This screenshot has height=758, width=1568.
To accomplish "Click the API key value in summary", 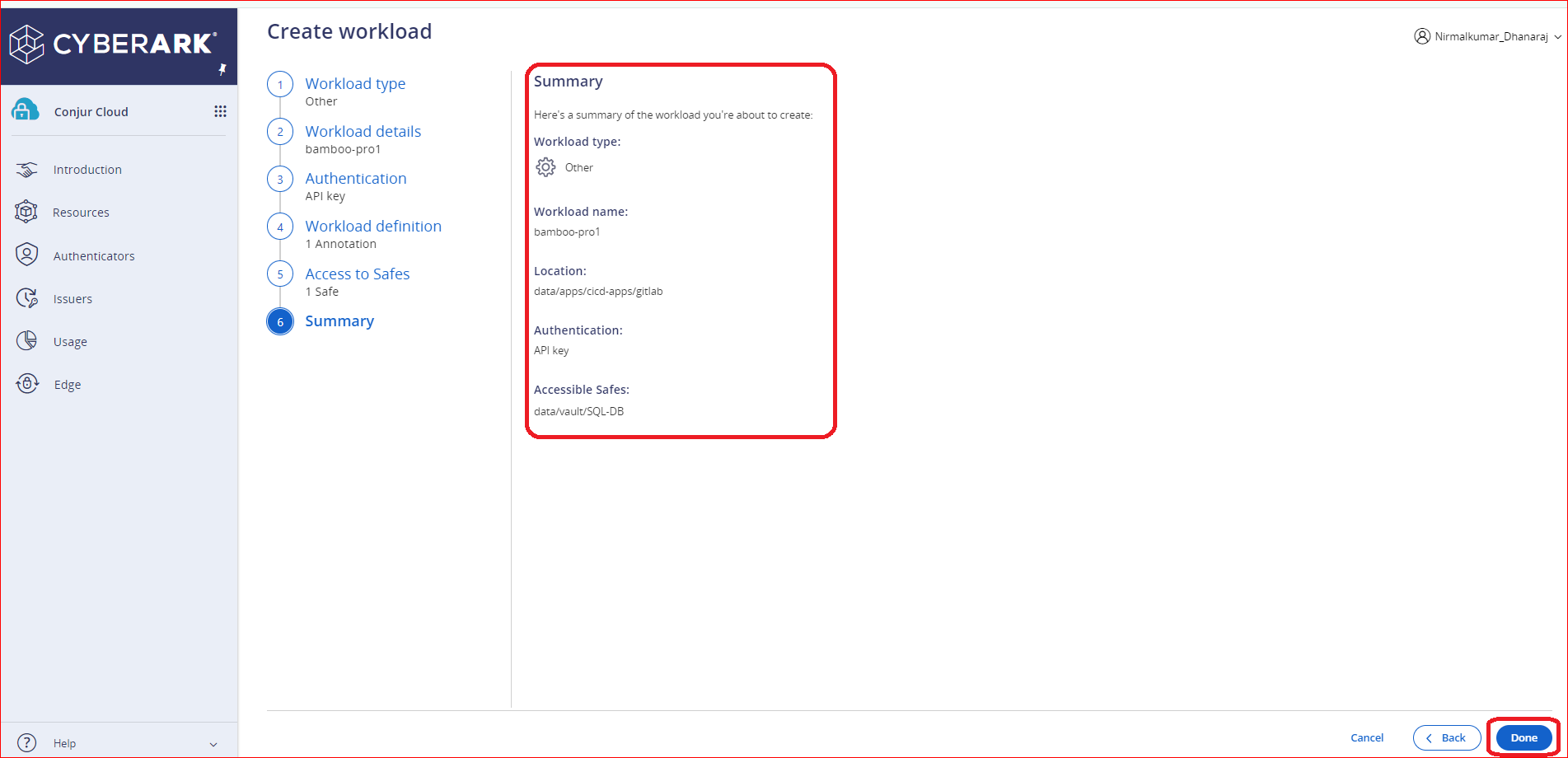I will 551,350.
